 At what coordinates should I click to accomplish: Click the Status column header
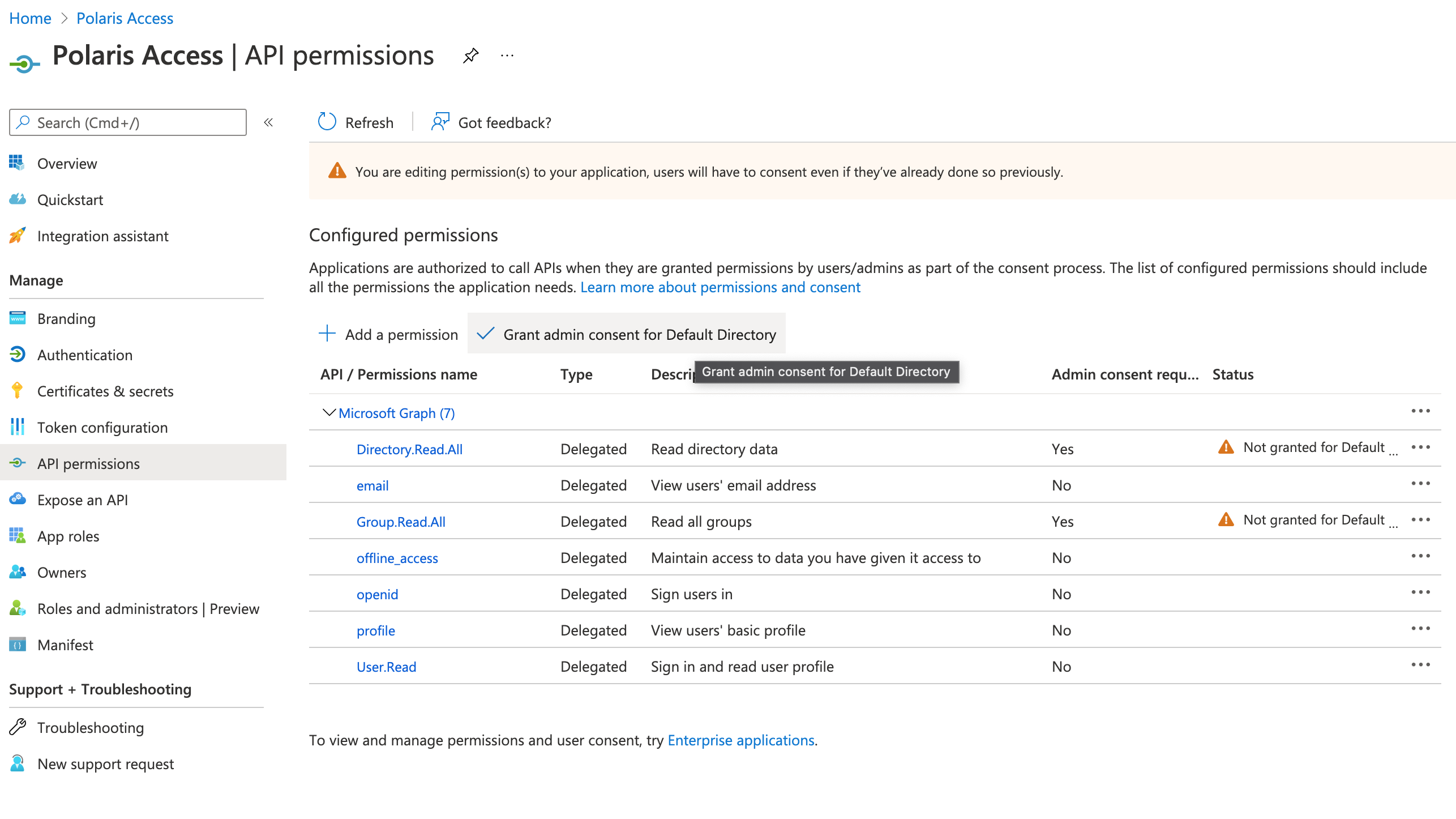(1232, 374)
